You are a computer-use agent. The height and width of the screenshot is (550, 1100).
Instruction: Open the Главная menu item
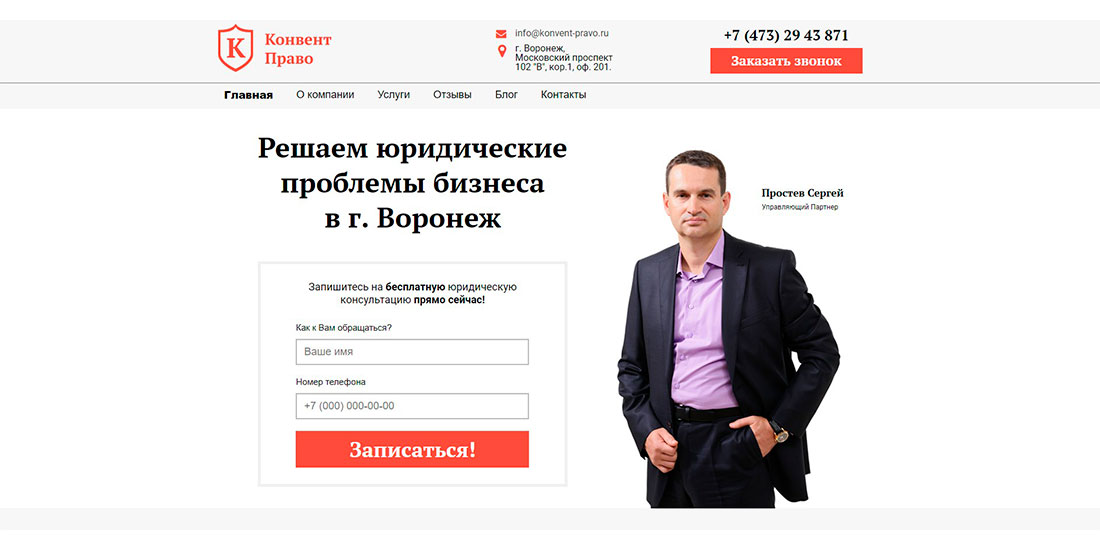point(248,95)
